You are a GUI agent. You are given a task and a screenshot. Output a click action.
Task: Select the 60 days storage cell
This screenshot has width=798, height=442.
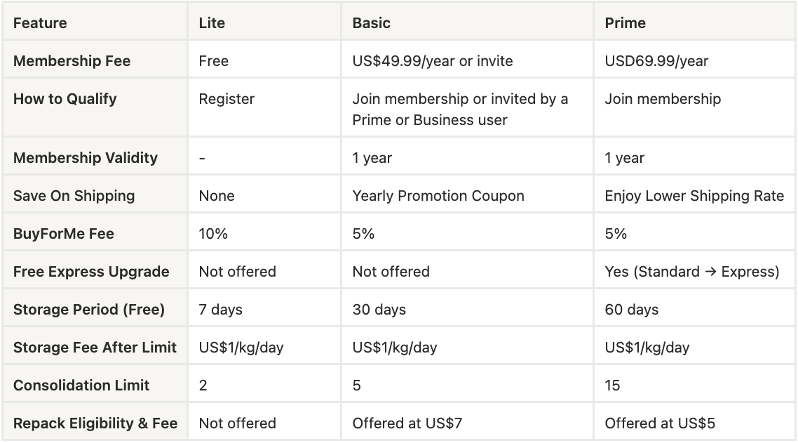pos(632,310)
